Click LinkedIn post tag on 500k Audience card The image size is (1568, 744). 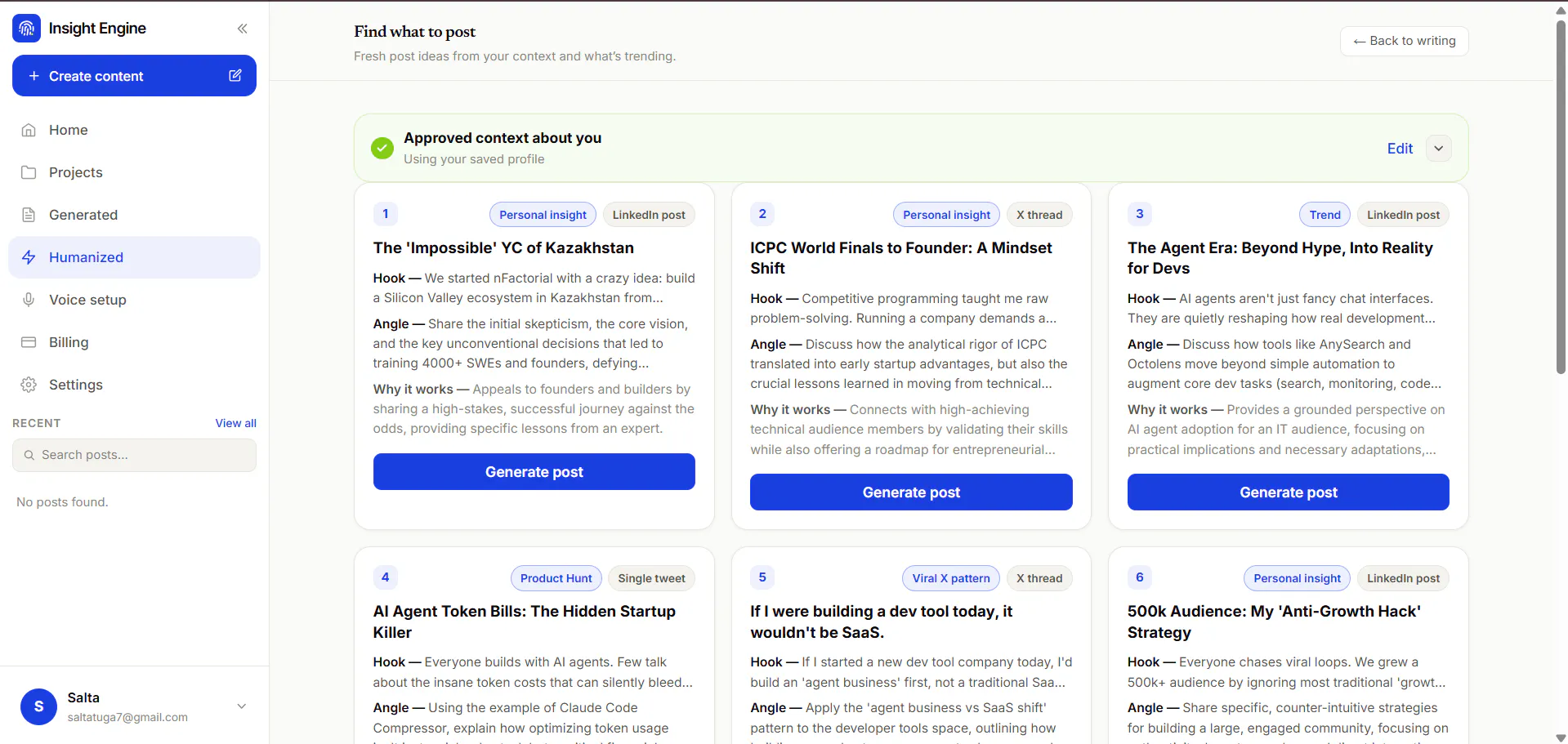1403,578
